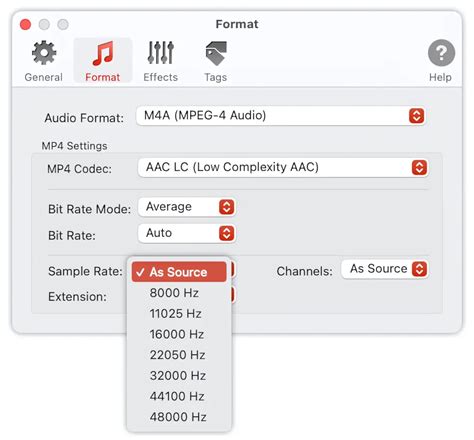The height and width of the screenshot is (440, 474).
Task: Open the Tags label icon
Action: pyautogui.click(x=216, y=53)
